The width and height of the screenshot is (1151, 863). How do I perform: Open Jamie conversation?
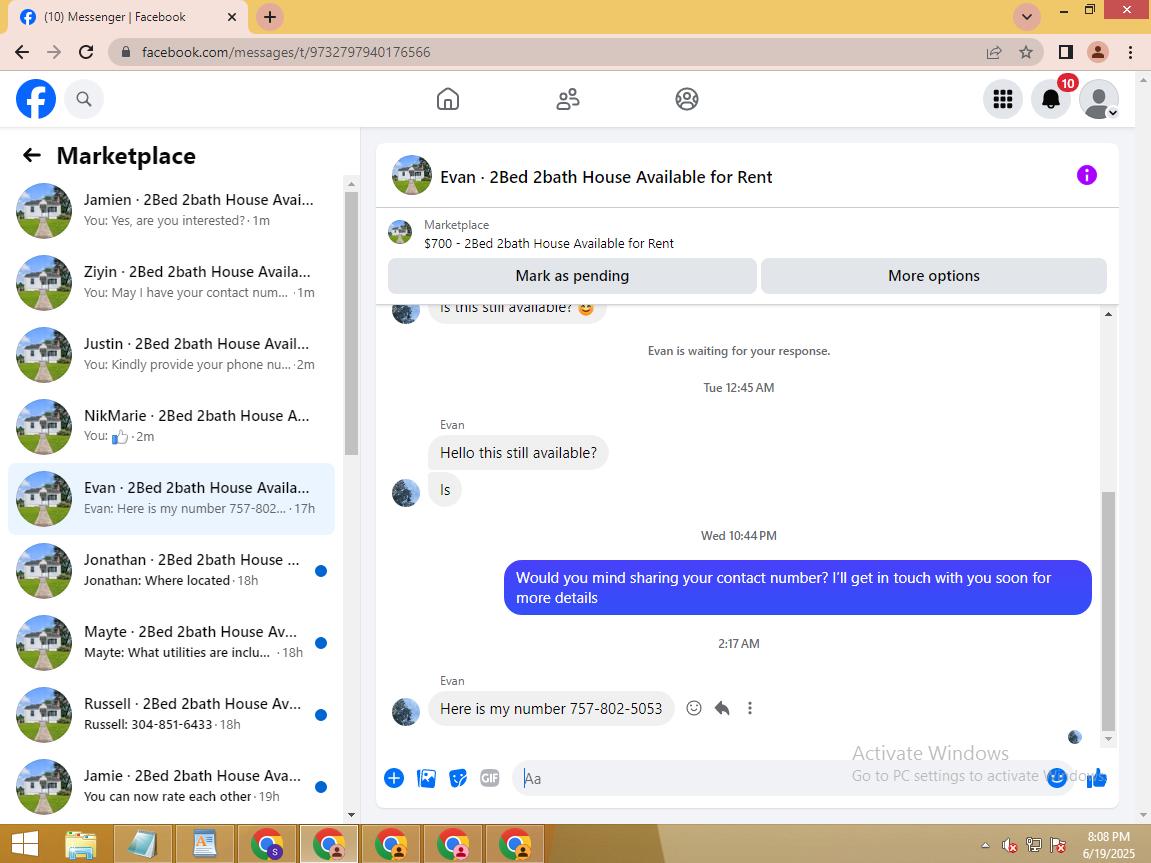171,786
